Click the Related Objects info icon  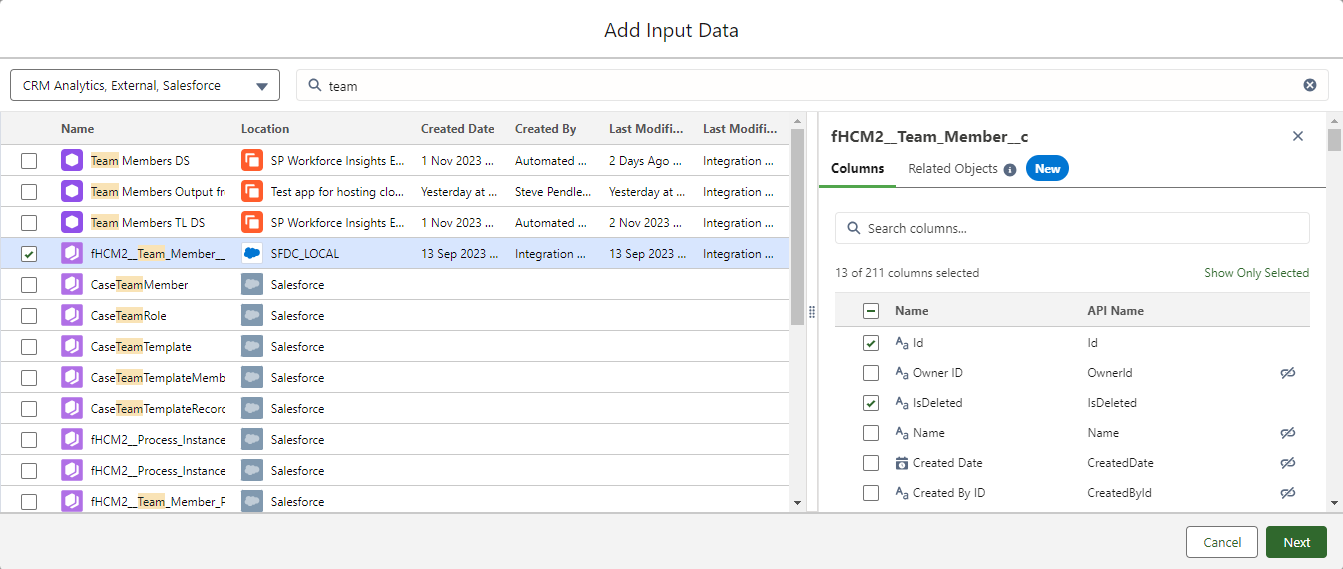tap(1010, 169)
